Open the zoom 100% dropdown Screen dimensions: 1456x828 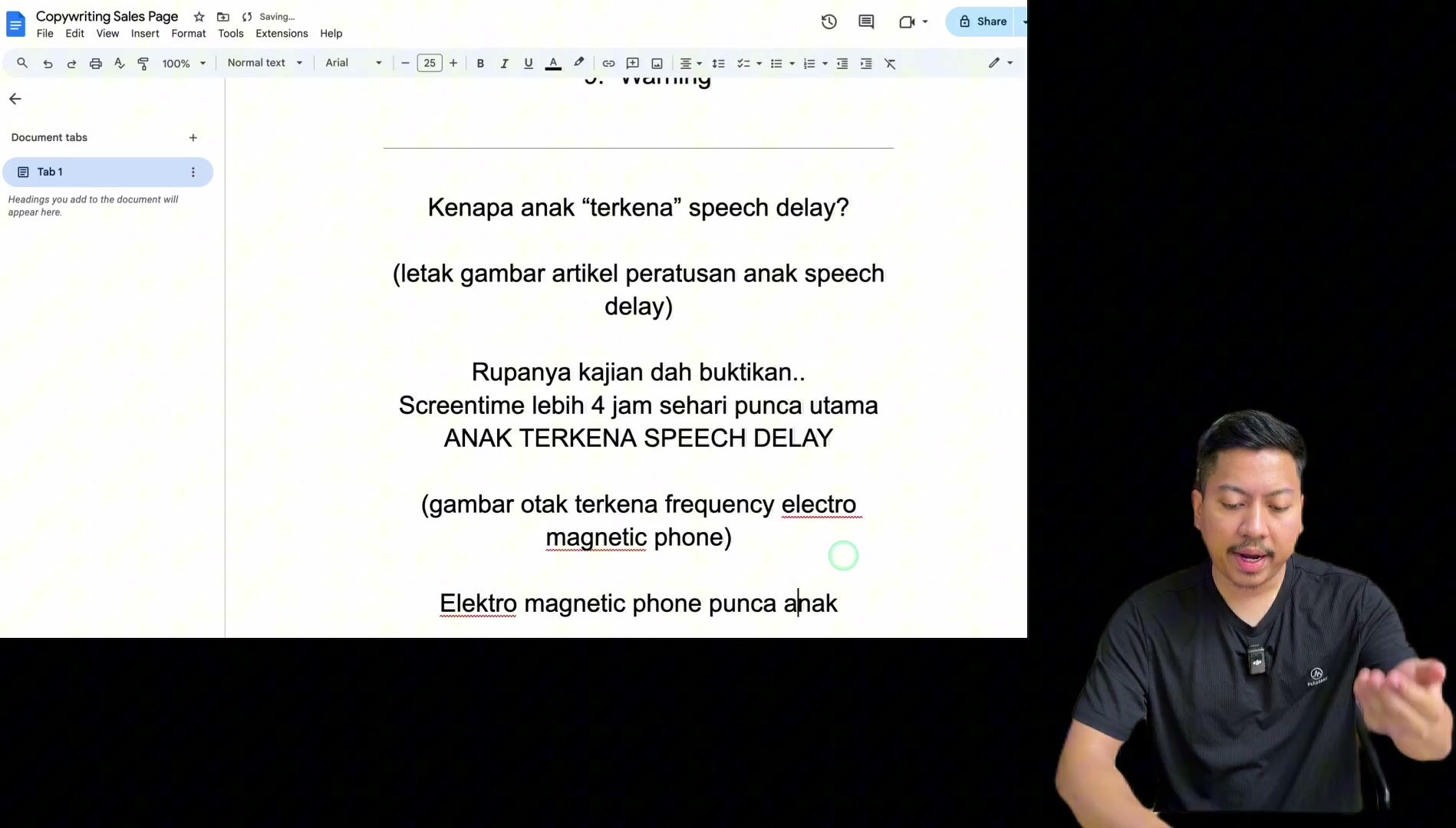[x=183, y=64]
